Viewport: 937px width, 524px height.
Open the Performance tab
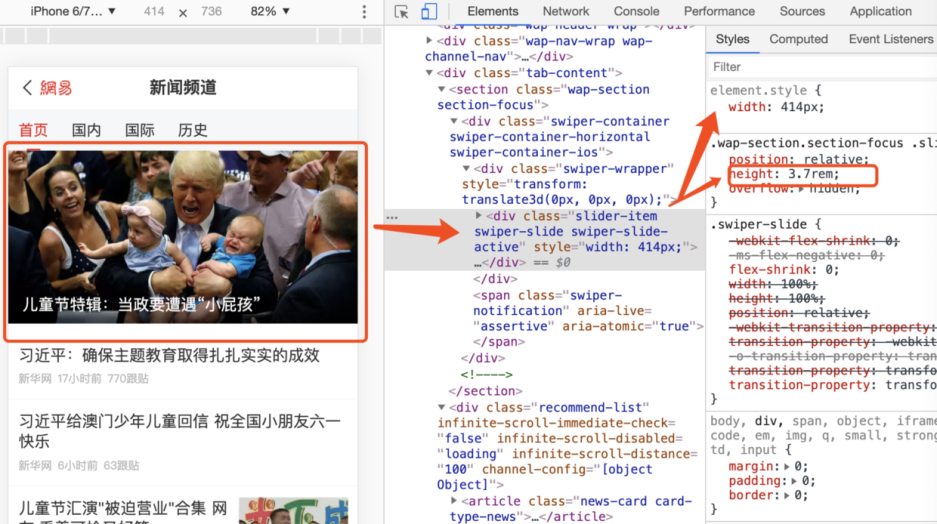tap(719, 11)
